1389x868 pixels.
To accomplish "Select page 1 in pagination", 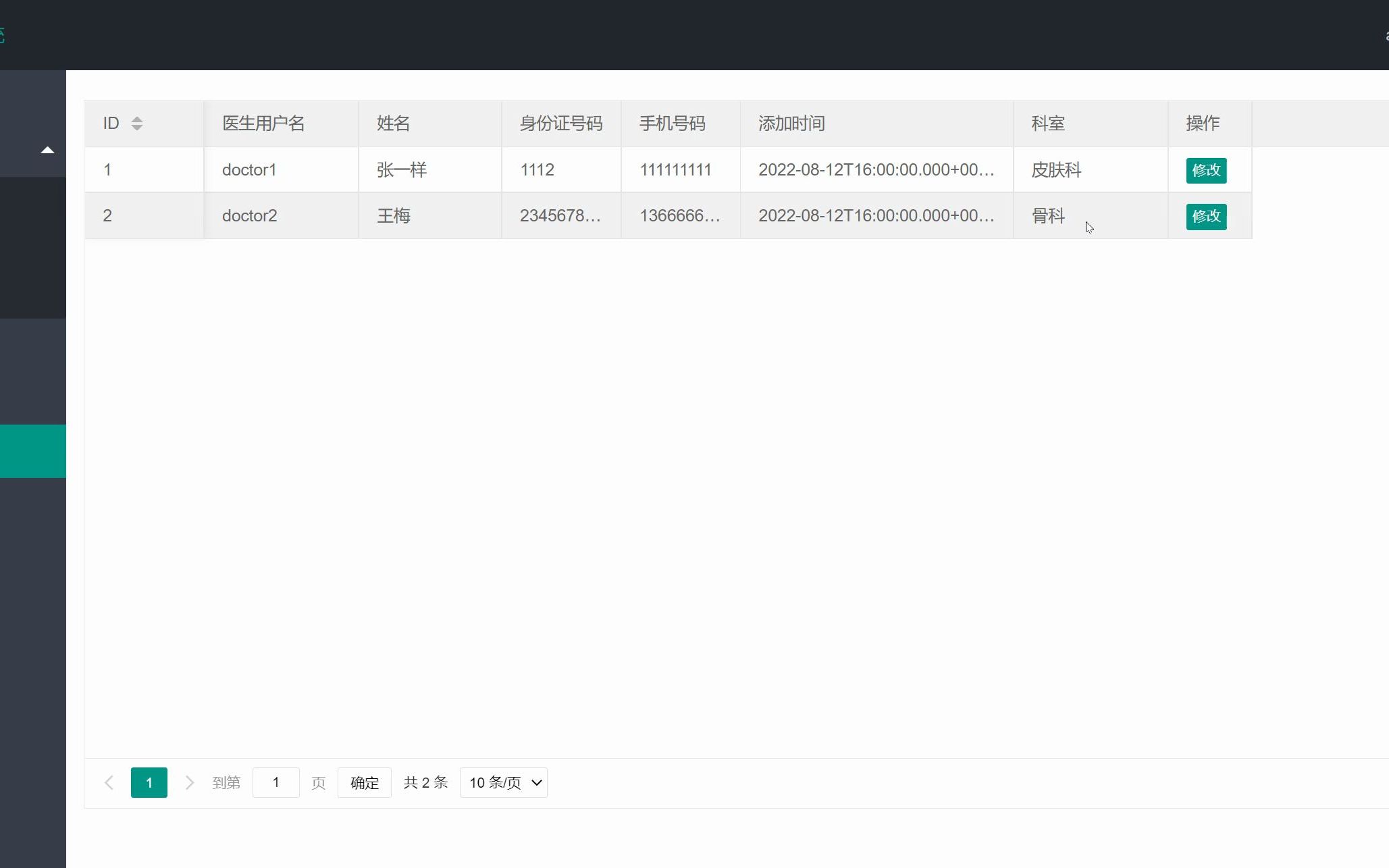I will 149,782.
